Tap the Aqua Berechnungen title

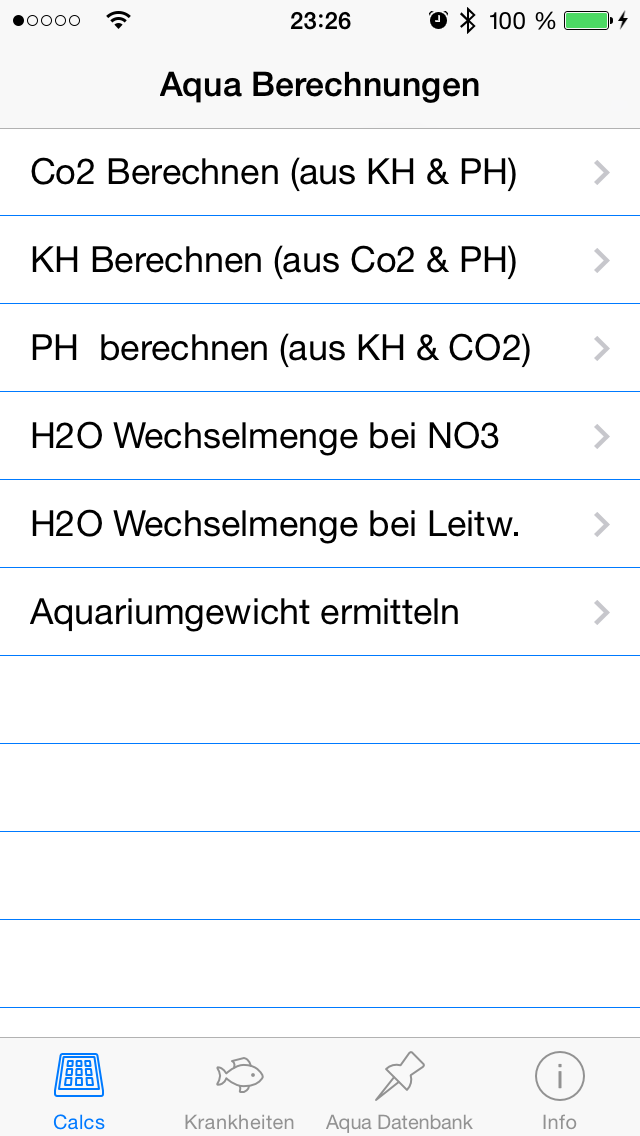pyautogui.click(x=320, y=85)
